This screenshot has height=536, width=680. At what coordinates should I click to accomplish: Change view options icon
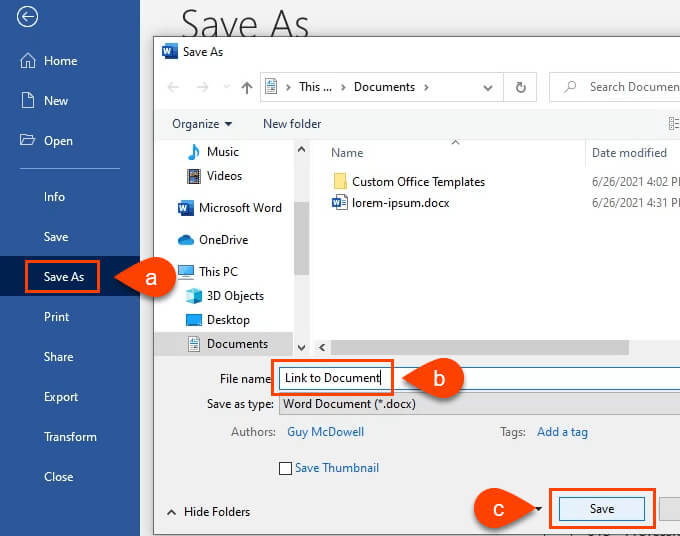(673, 124)
